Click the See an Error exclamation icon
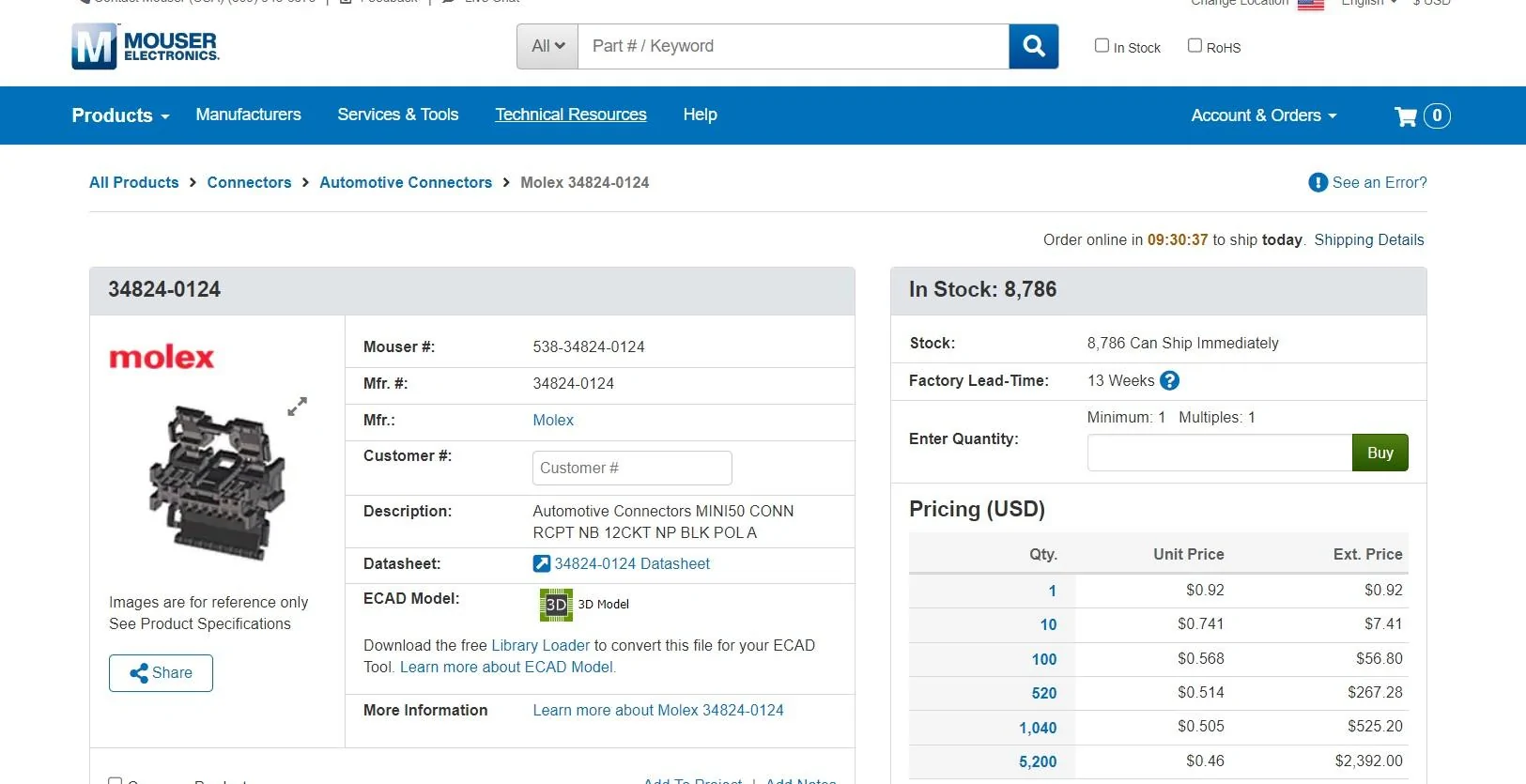The image size is (1526, 784). coord(1318,182)
